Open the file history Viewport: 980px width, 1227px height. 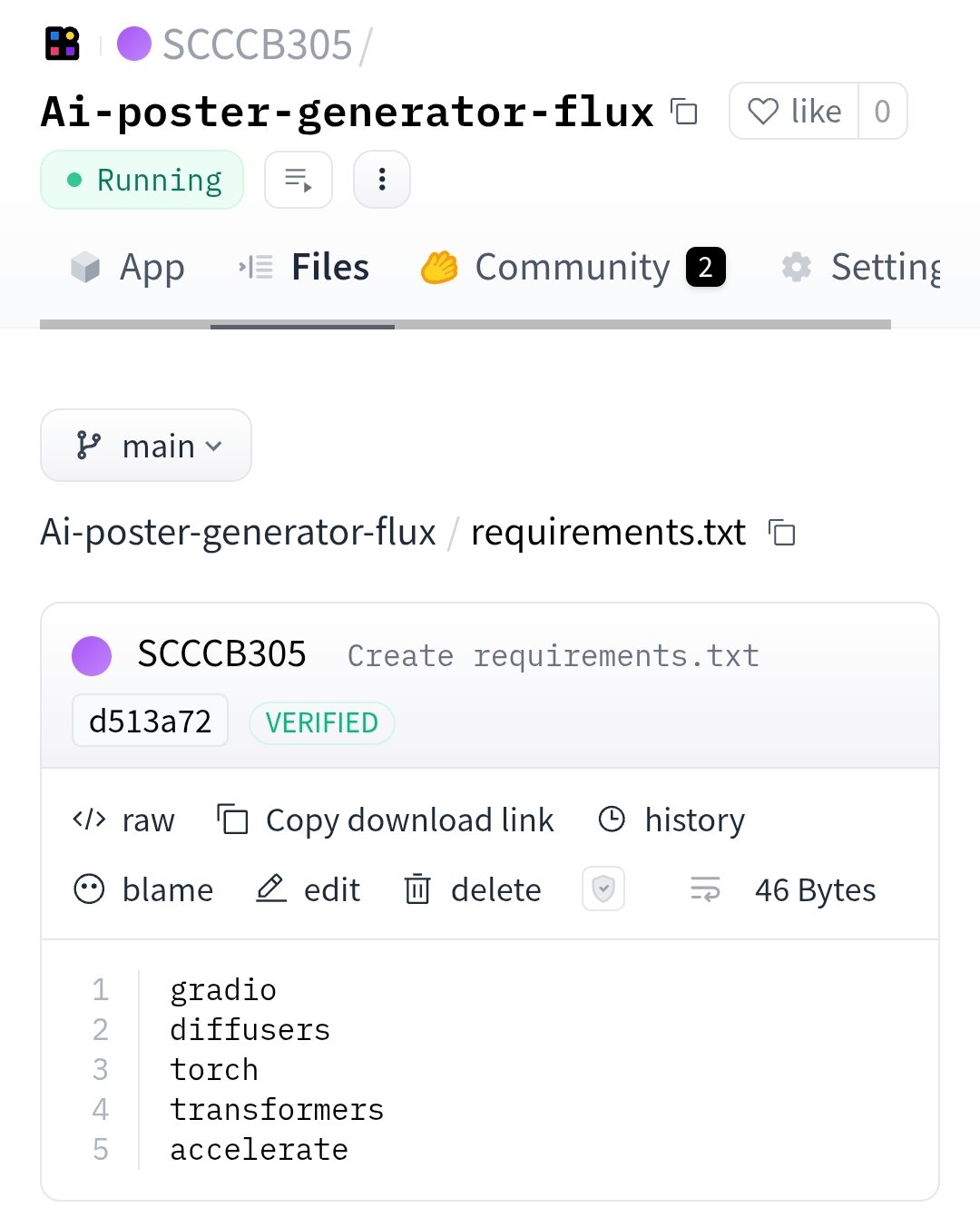tap(671, 820)
